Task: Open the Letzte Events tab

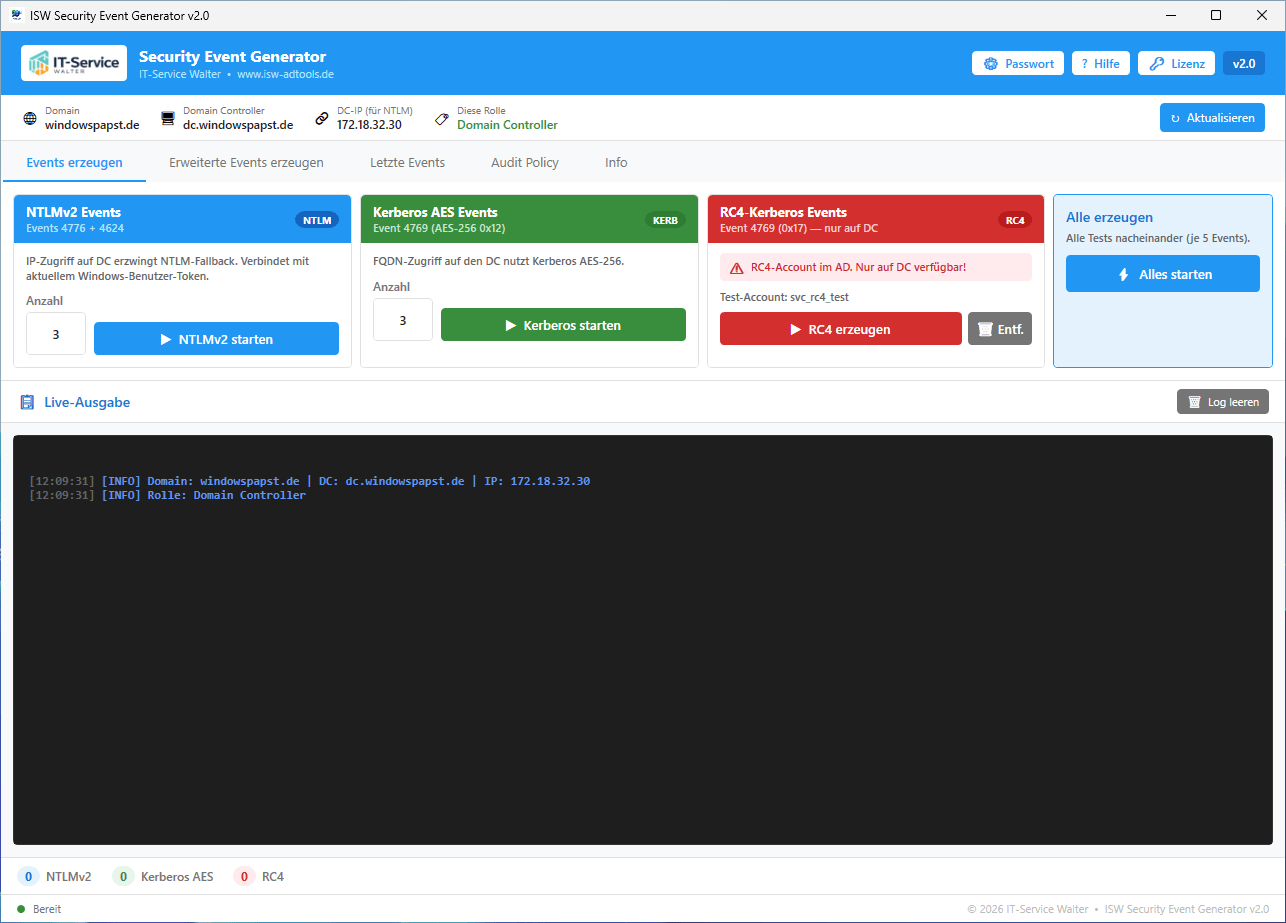Action: coord(407,162)
